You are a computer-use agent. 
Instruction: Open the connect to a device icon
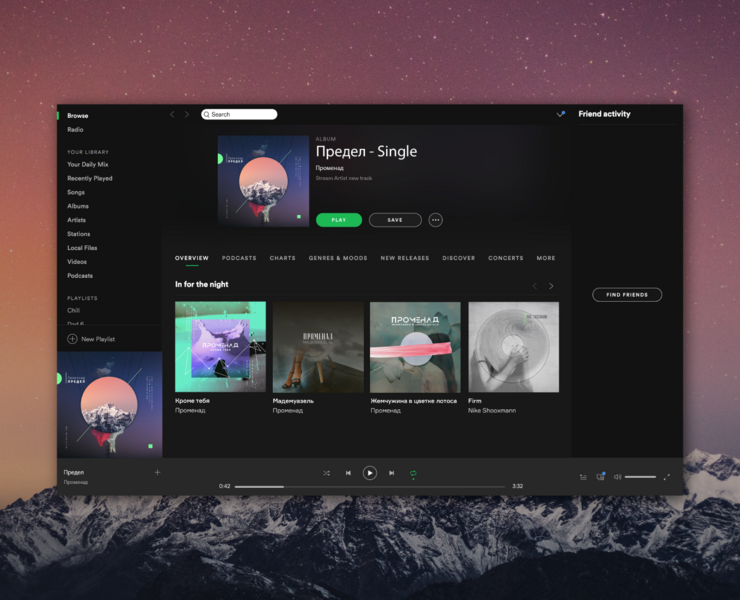(600, 476)
